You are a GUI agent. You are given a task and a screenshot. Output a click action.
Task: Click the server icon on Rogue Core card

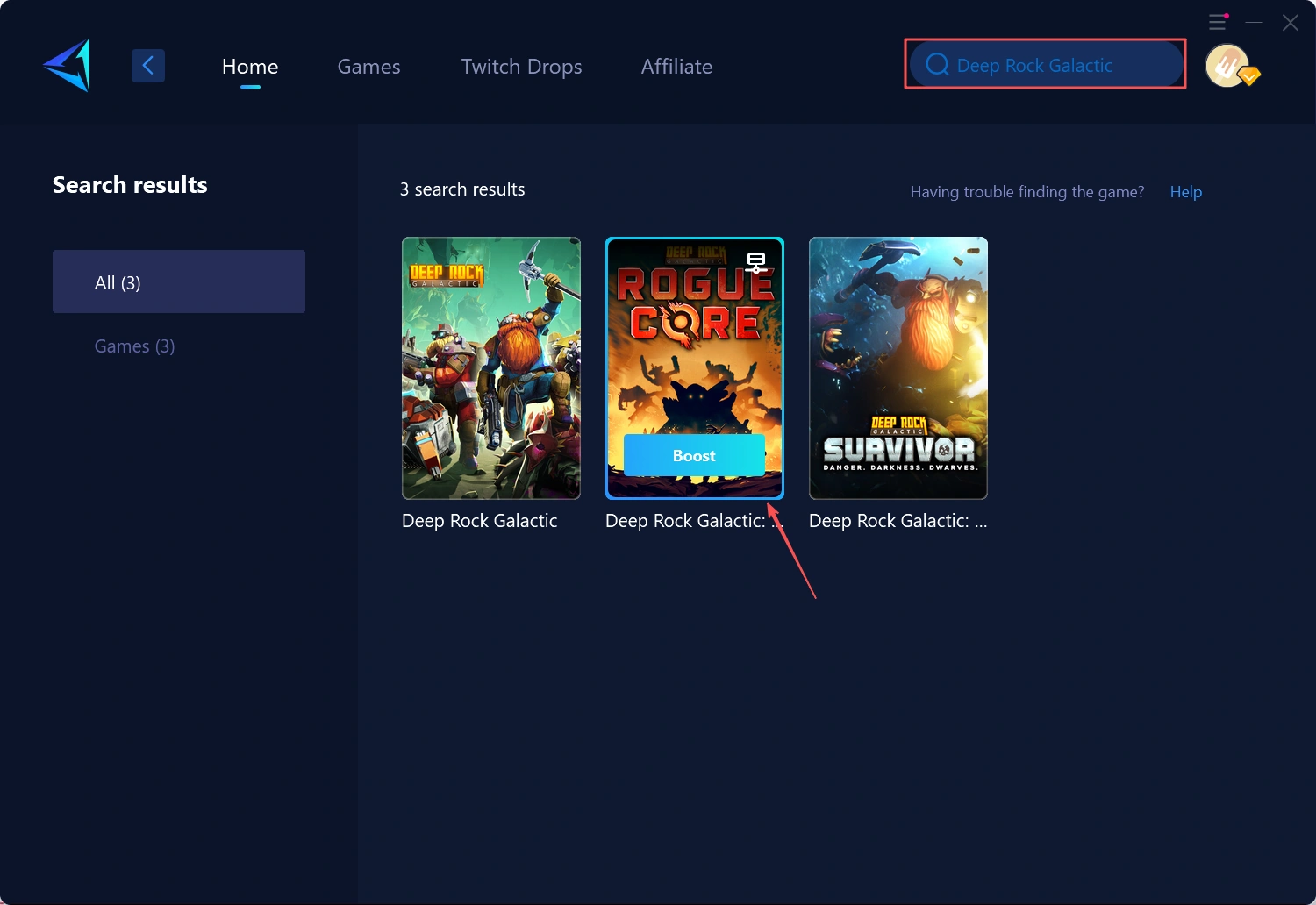(x=756, y=261)
